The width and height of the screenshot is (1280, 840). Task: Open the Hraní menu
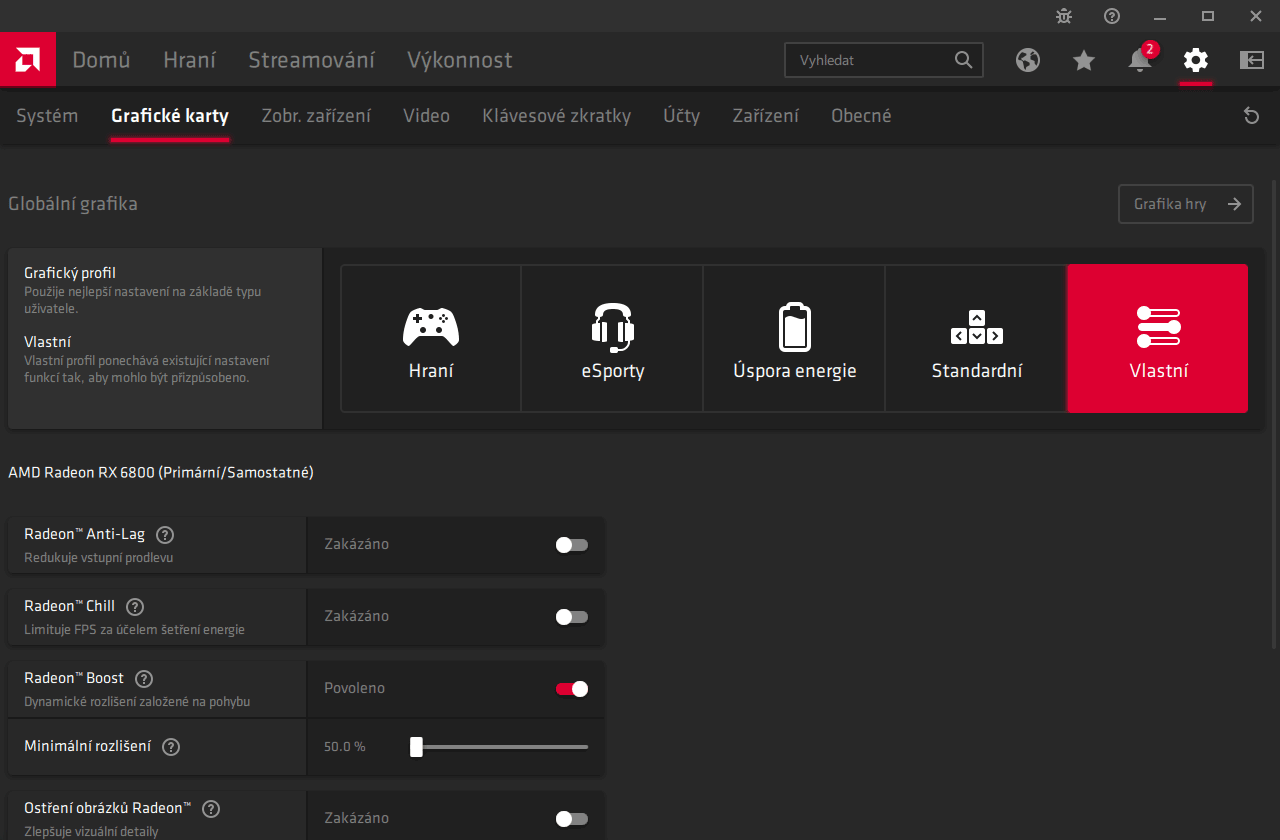[190, 60]
